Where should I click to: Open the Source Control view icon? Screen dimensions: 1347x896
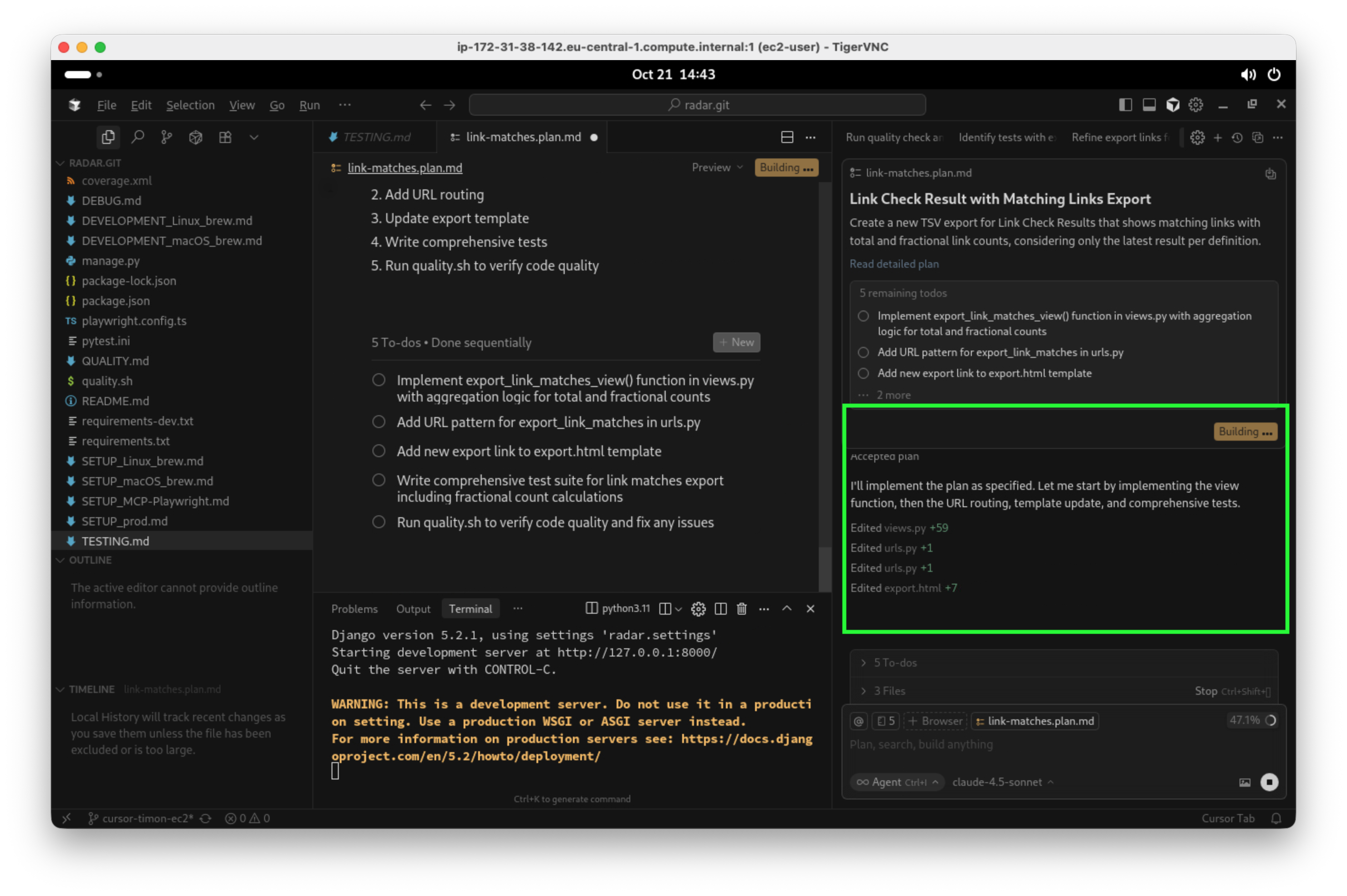point(166,137)
